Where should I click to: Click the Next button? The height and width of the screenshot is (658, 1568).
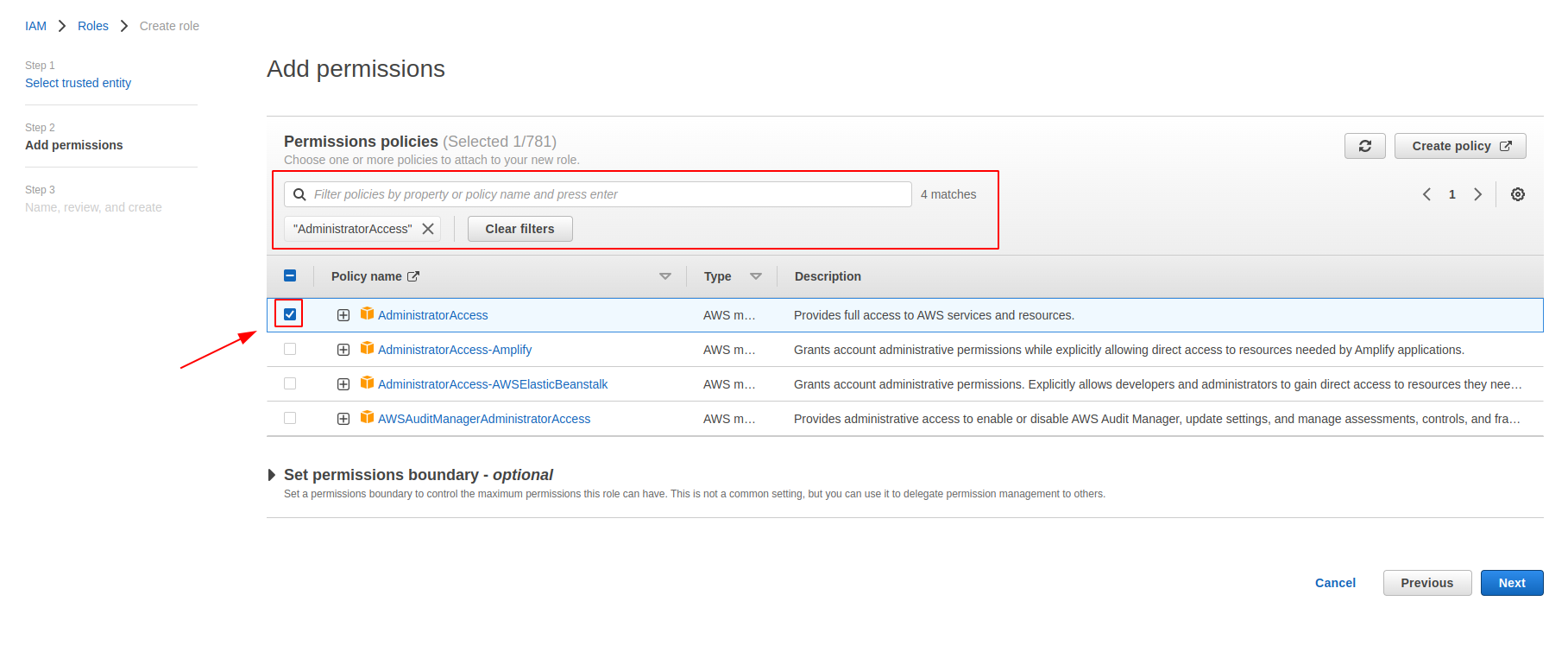click(x=1512, y=583)
